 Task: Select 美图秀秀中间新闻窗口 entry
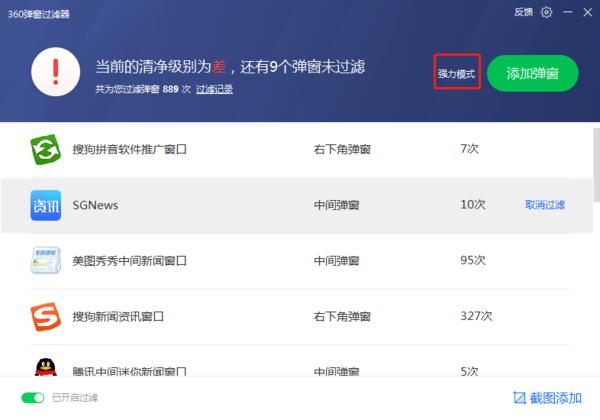pyautogui.click(x=130, y=261)
